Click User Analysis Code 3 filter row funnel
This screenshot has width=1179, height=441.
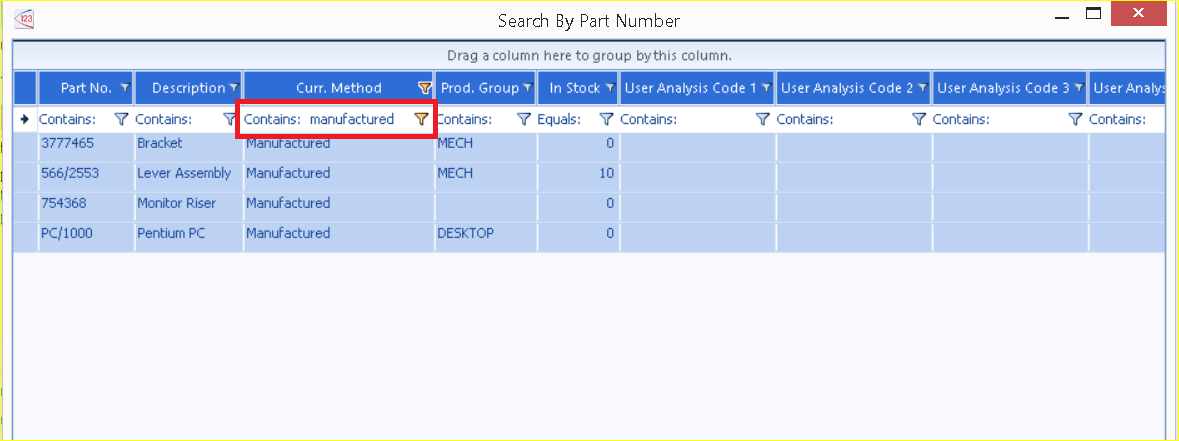tap(1075, 119)
